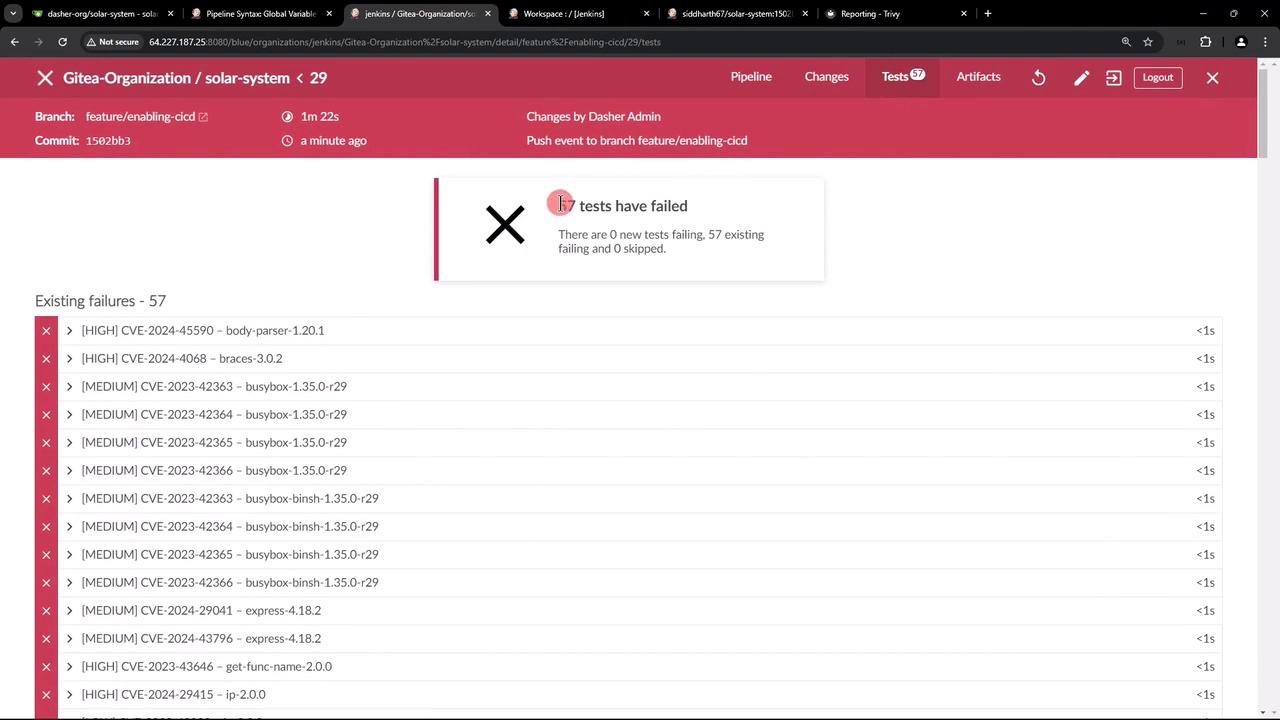Click row text CVE-2023-42366 busybox-binsh-1.35.0-r29
The image size is (1280, 720).
pos(230,582)
